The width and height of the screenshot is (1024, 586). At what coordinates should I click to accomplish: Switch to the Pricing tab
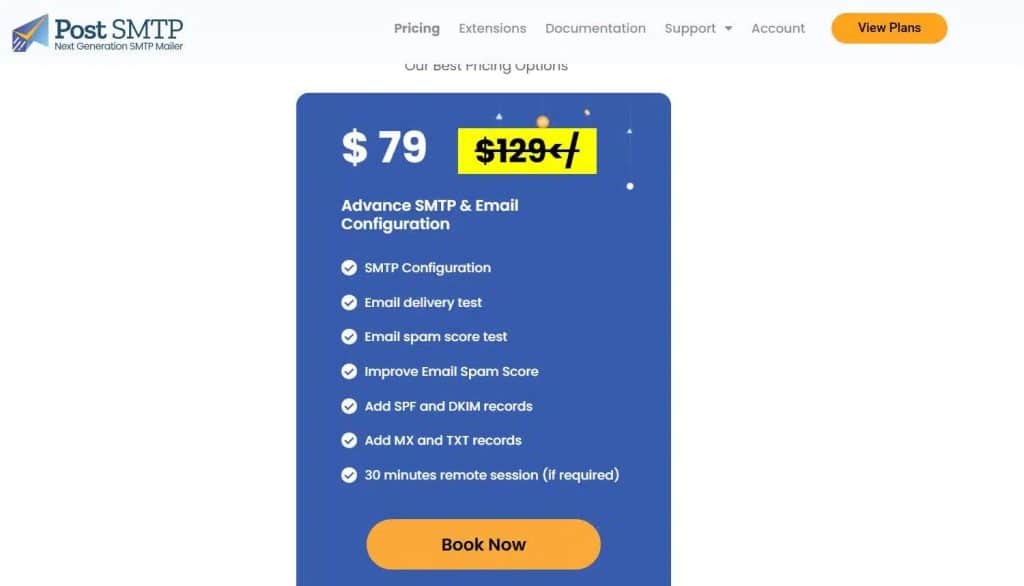click(x=416, y=28)
